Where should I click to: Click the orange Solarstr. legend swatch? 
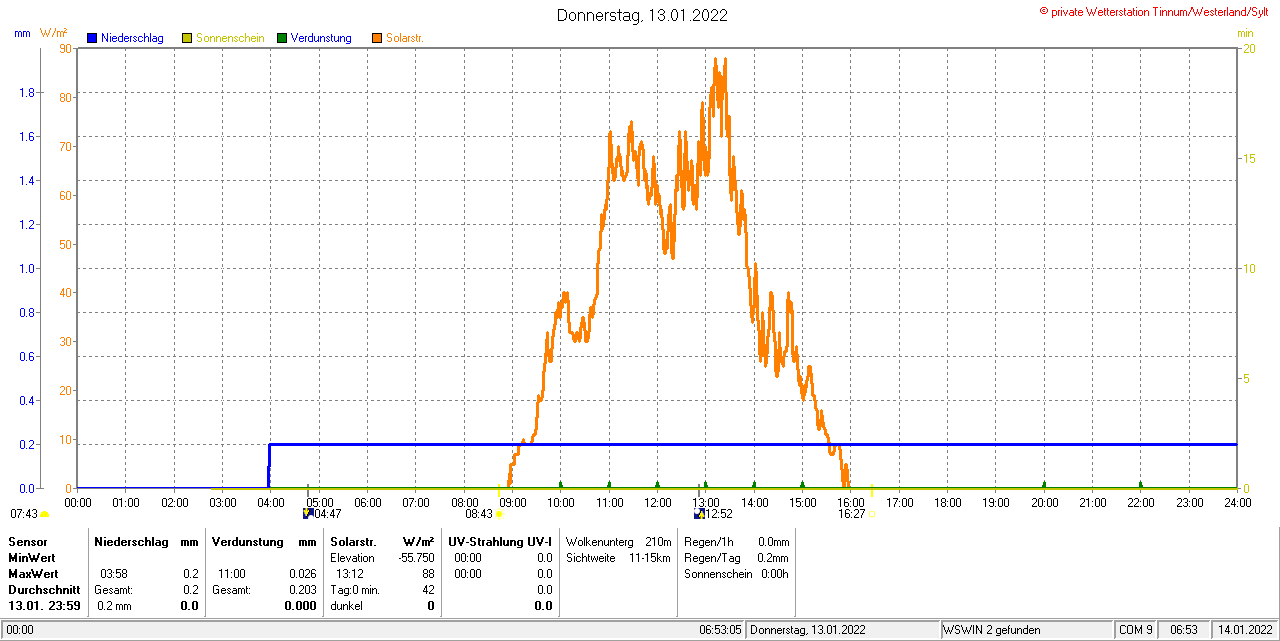click(x=377, y=38)
